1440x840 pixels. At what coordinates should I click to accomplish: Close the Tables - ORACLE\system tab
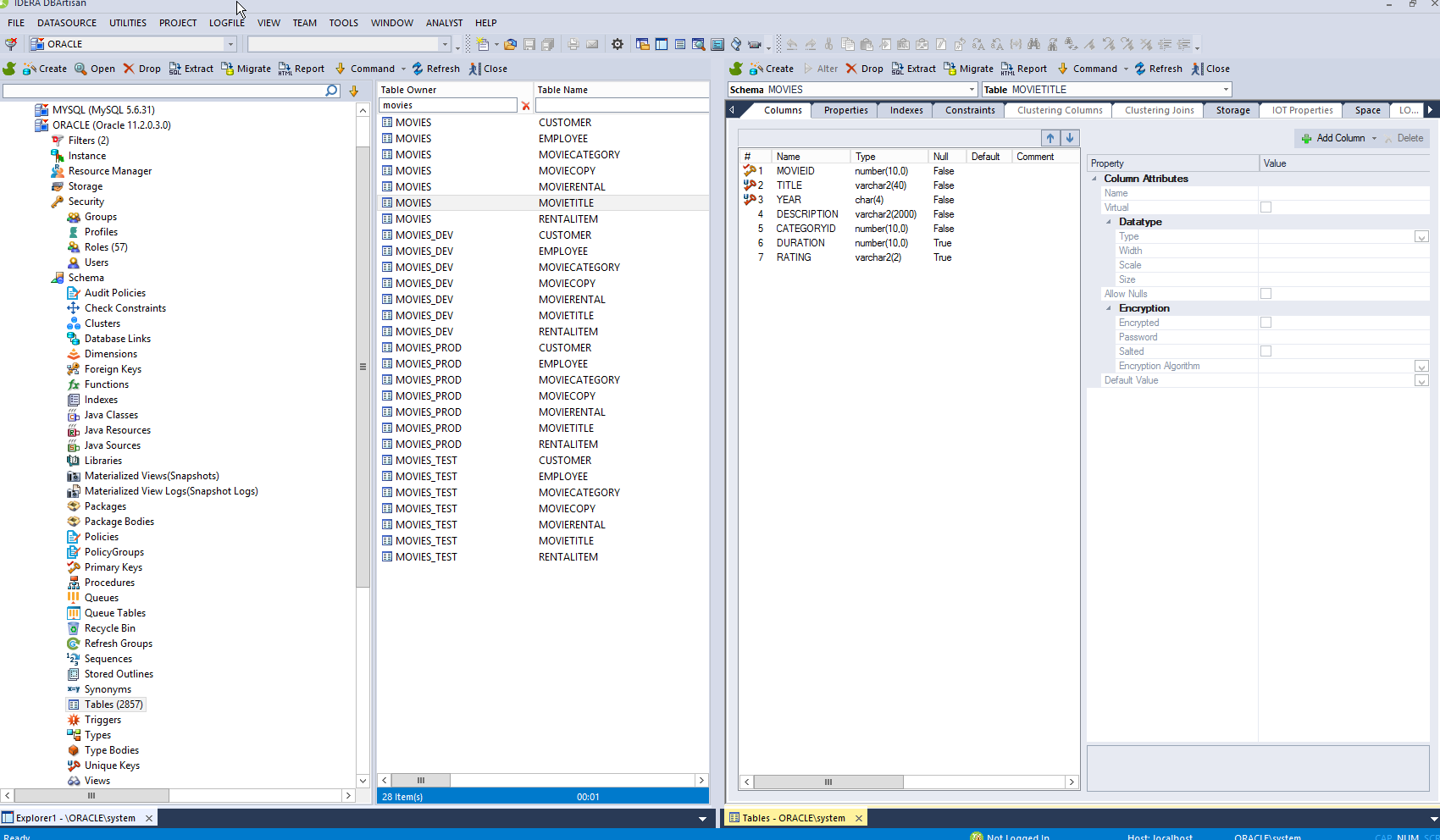click(859, 818)
